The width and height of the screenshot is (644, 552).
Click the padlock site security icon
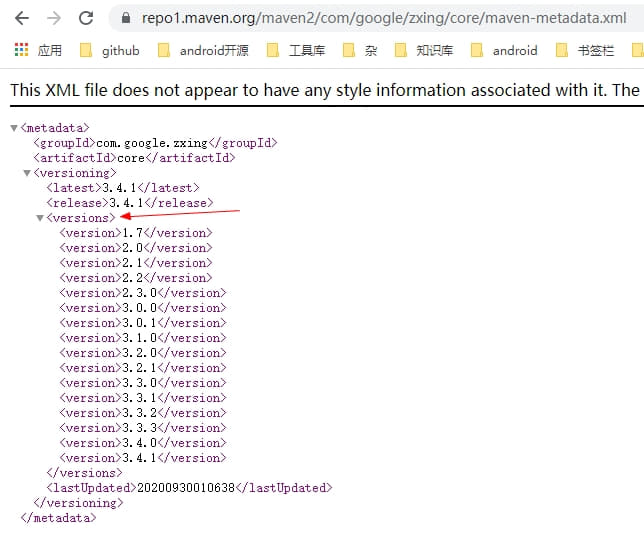point(126,18)
